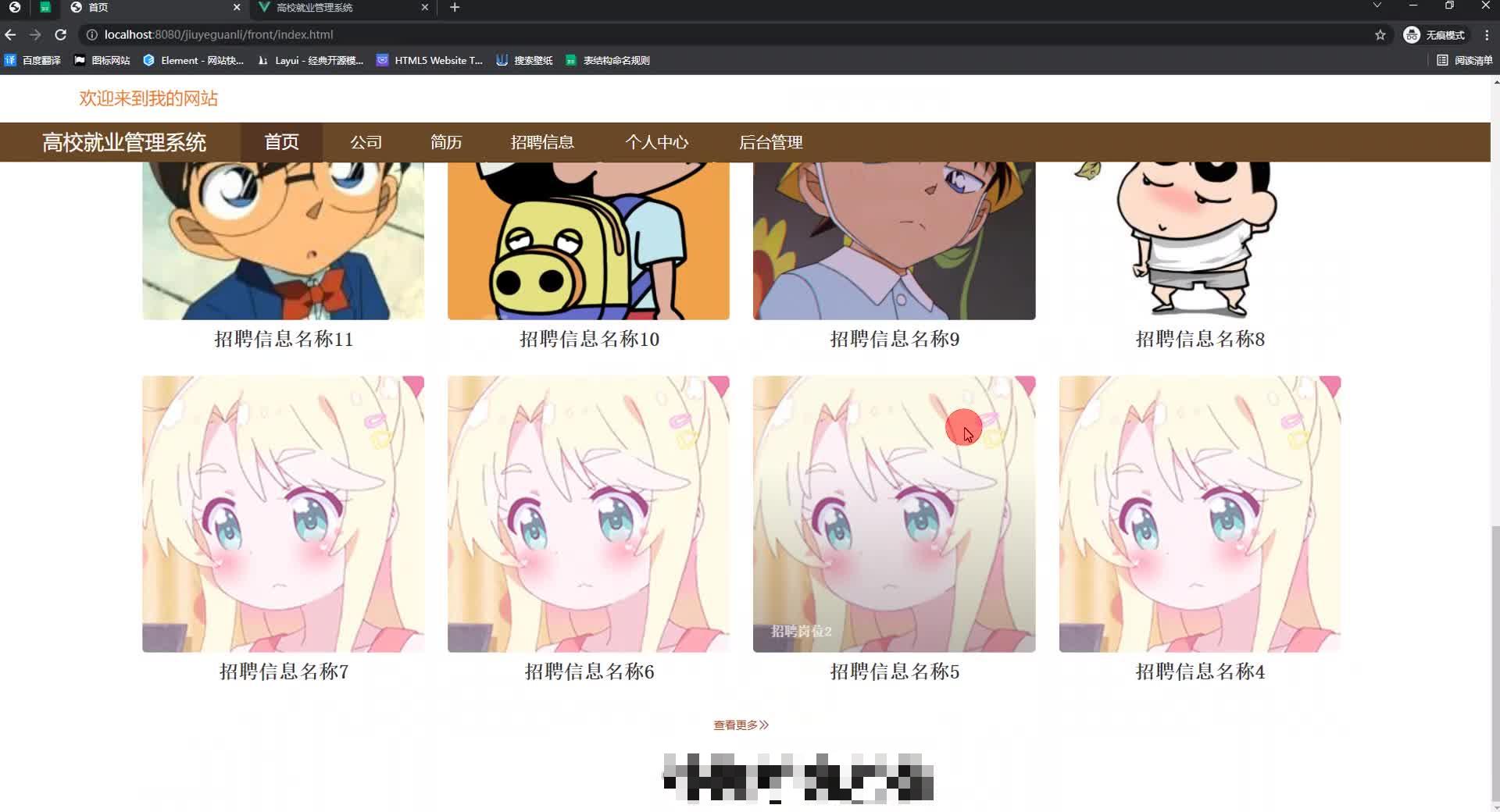Open the incognito profile indicator 无痕模式
The height and width of the screenshot is (812, 1500).
point(1434,34)
